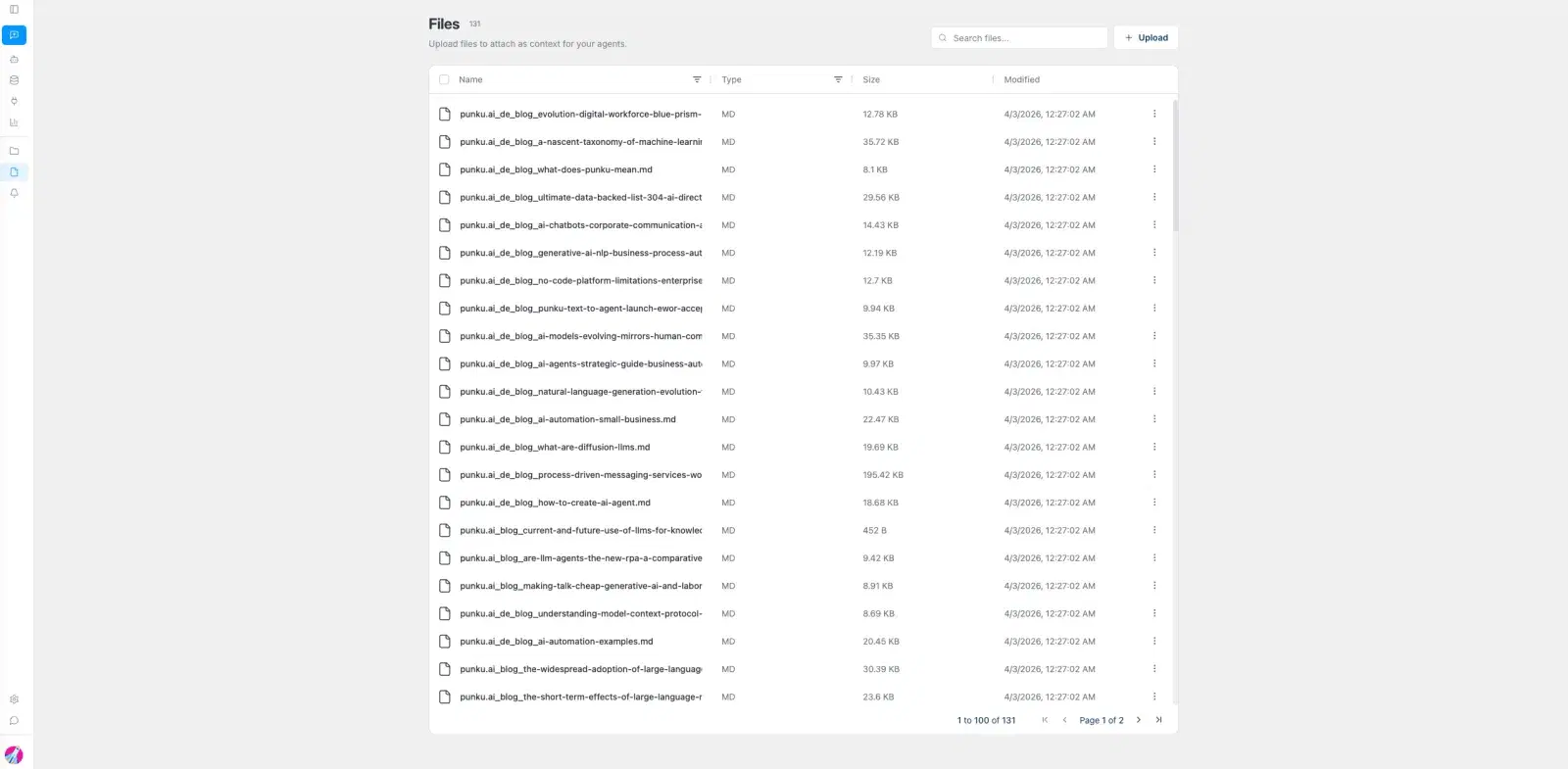Open file punku.ai_de_blog_ai-agents-strategic-guide-business
Viewport: 1568px width, 769px height.
[x=580, y=363]
